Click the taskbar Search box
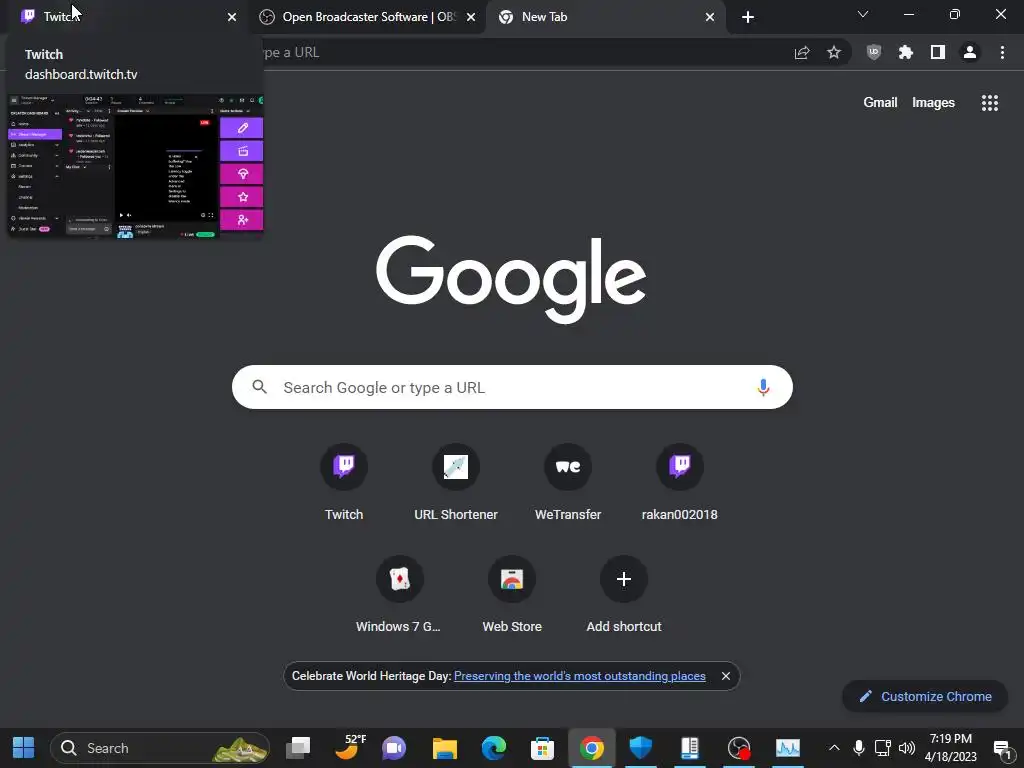Screen dimensions: 1024x768 click(x=159, y=748)
